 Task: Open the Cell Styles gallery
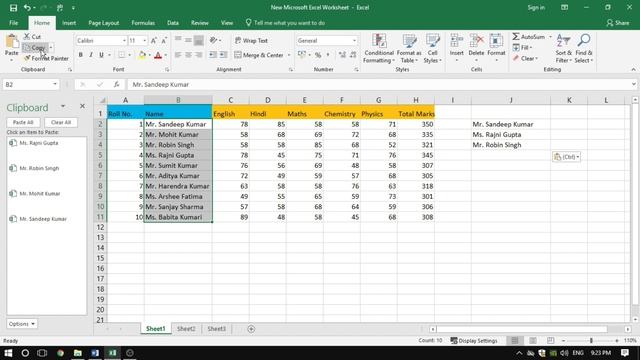point(432,48)
